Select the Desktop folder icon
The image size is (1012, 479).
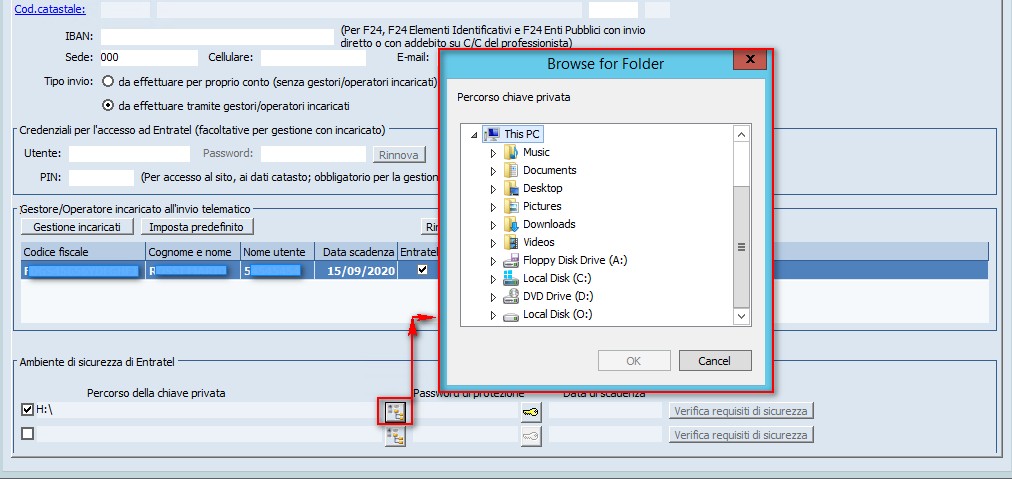[x=511, y=189]
